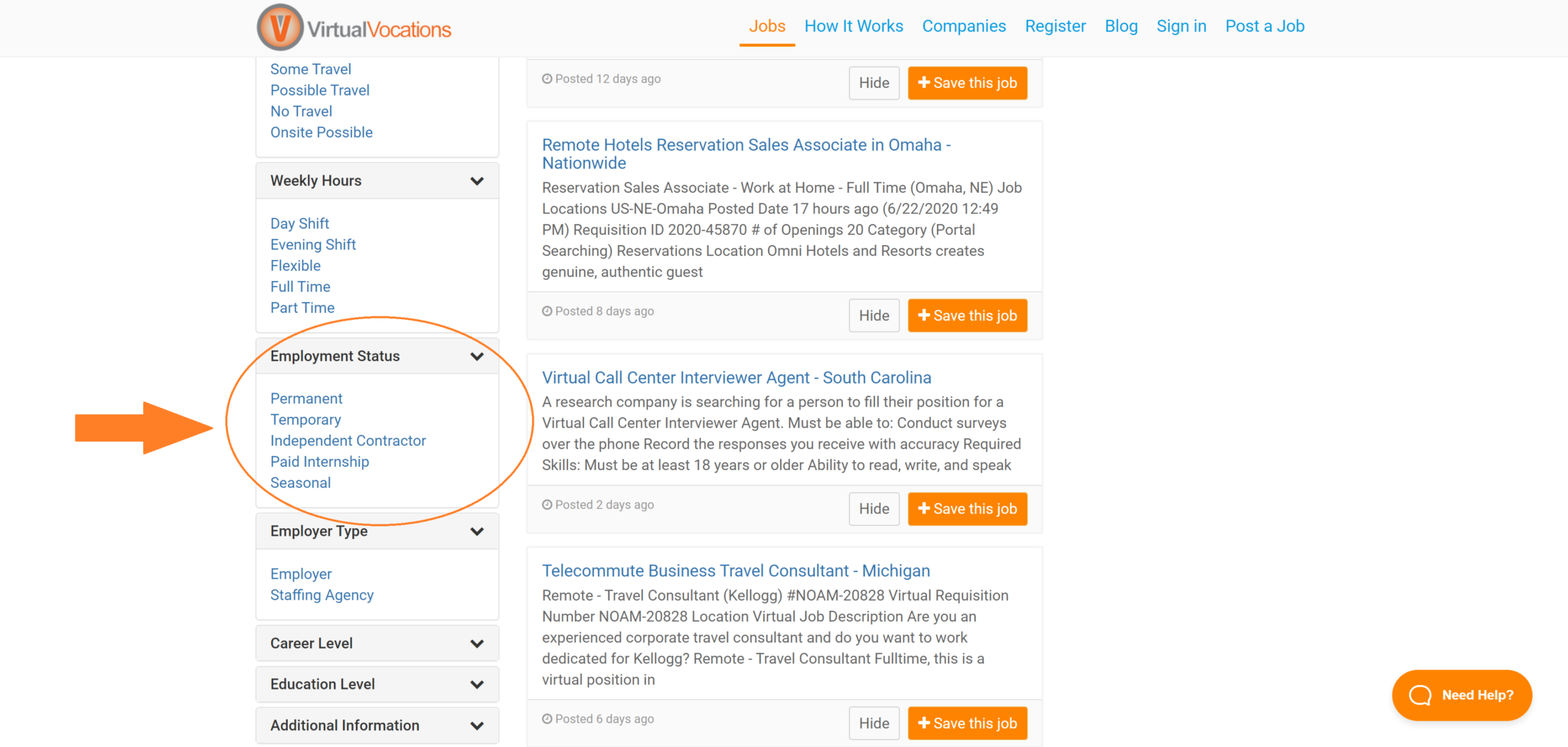Hide the Omaha Reservation Sales Associate job
Screen dimensions: 1568x747
[x=874, y=315]
